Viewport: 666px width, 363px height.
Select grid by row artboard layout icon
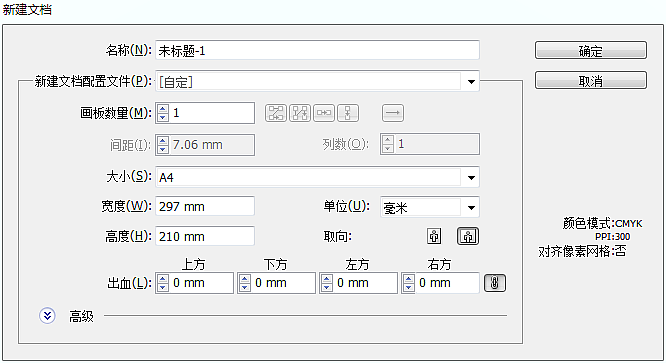[x=276, y=113]
